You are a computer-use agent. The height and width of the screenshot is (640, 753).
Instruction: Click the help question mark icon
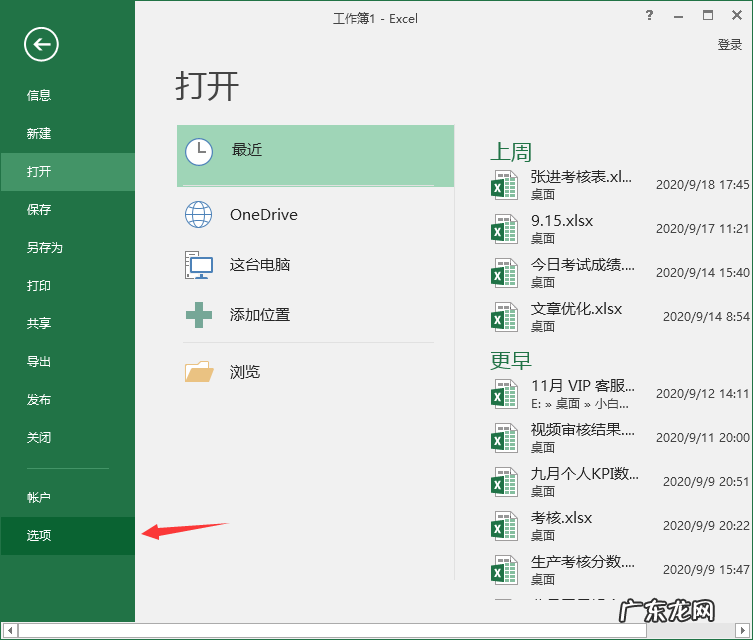coord(649,15)
